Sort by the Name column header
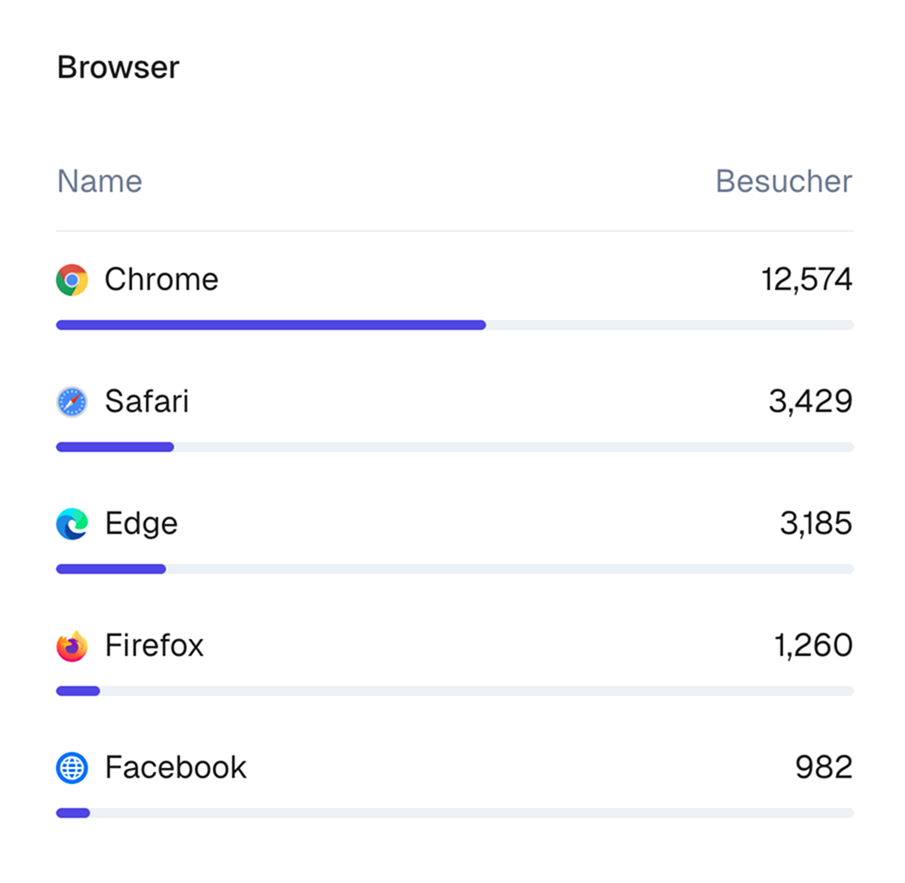Image resolution: width=905 pixels, height=883 pixels. click(x=99, y=181)
